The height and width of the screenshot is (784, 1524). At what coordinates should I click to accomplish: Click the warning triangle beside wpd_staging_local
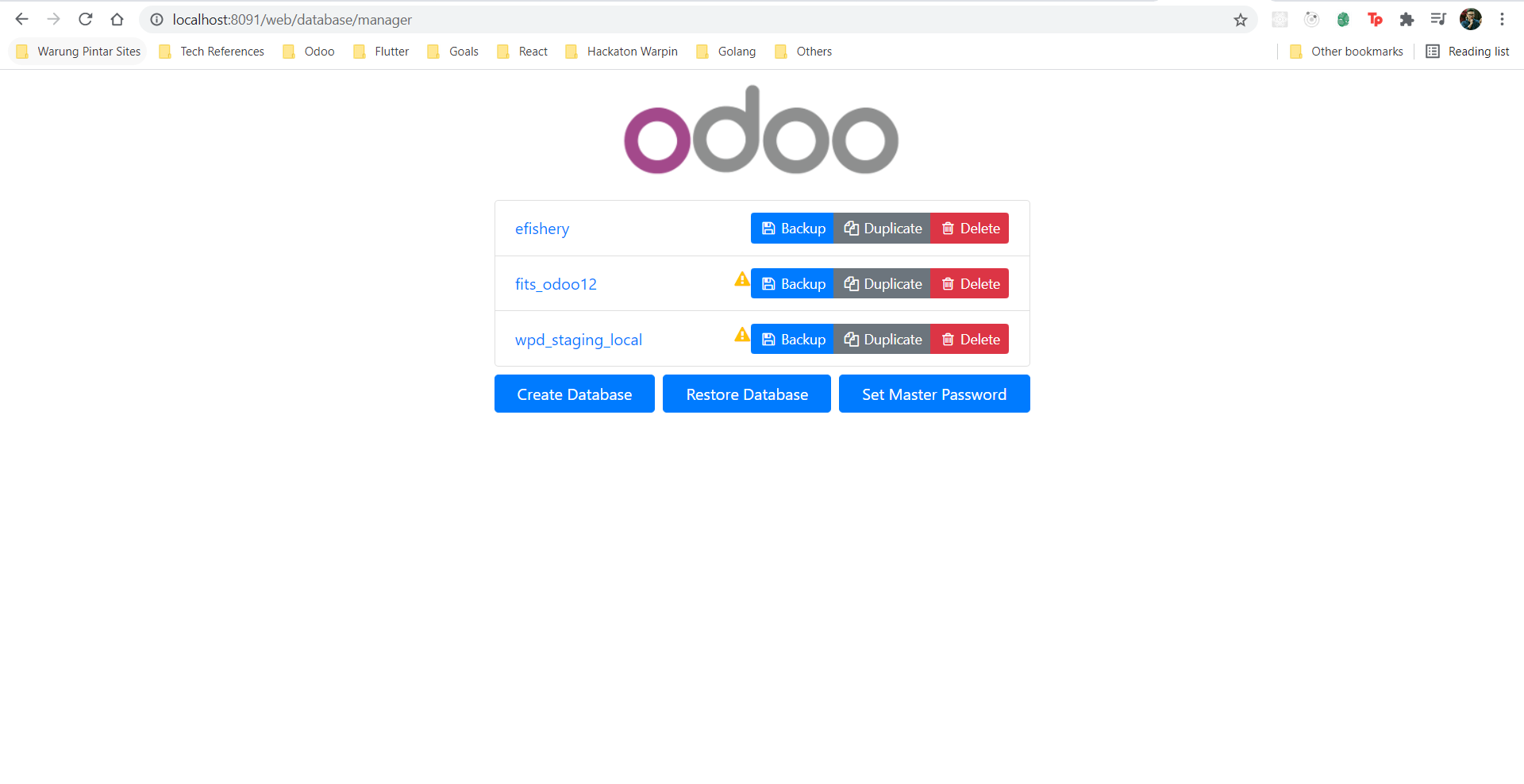point(741,335)
